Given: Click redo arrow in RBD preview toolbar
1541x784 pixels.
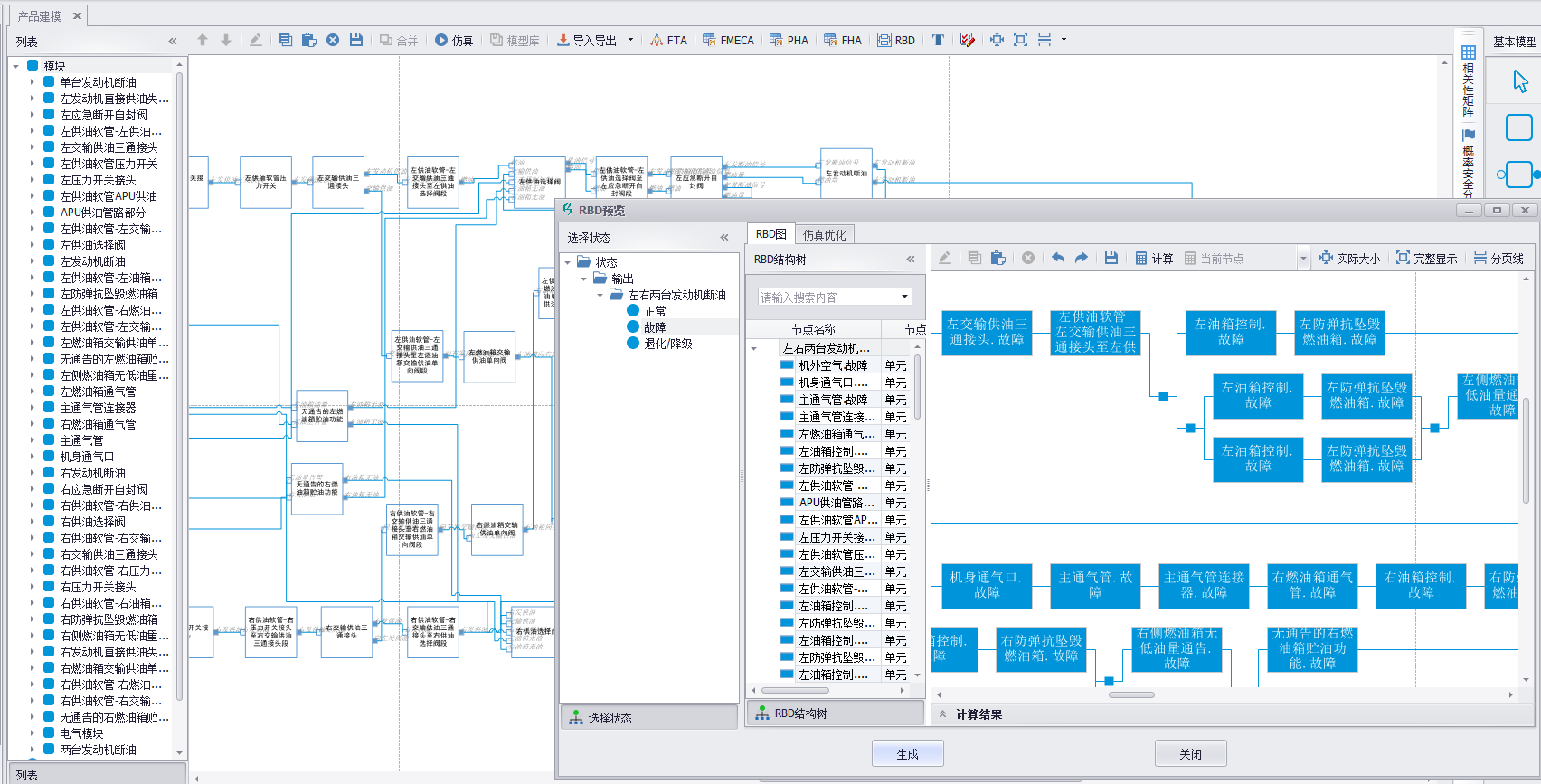Looking at the screenshot, I should [1082, 258].
